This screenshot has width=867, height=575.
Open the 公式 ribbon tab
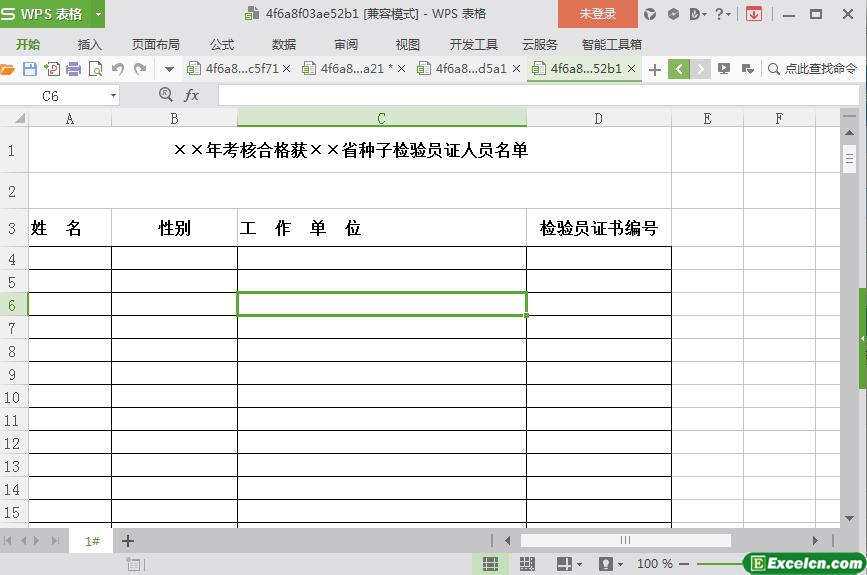(x=222, y=44)
